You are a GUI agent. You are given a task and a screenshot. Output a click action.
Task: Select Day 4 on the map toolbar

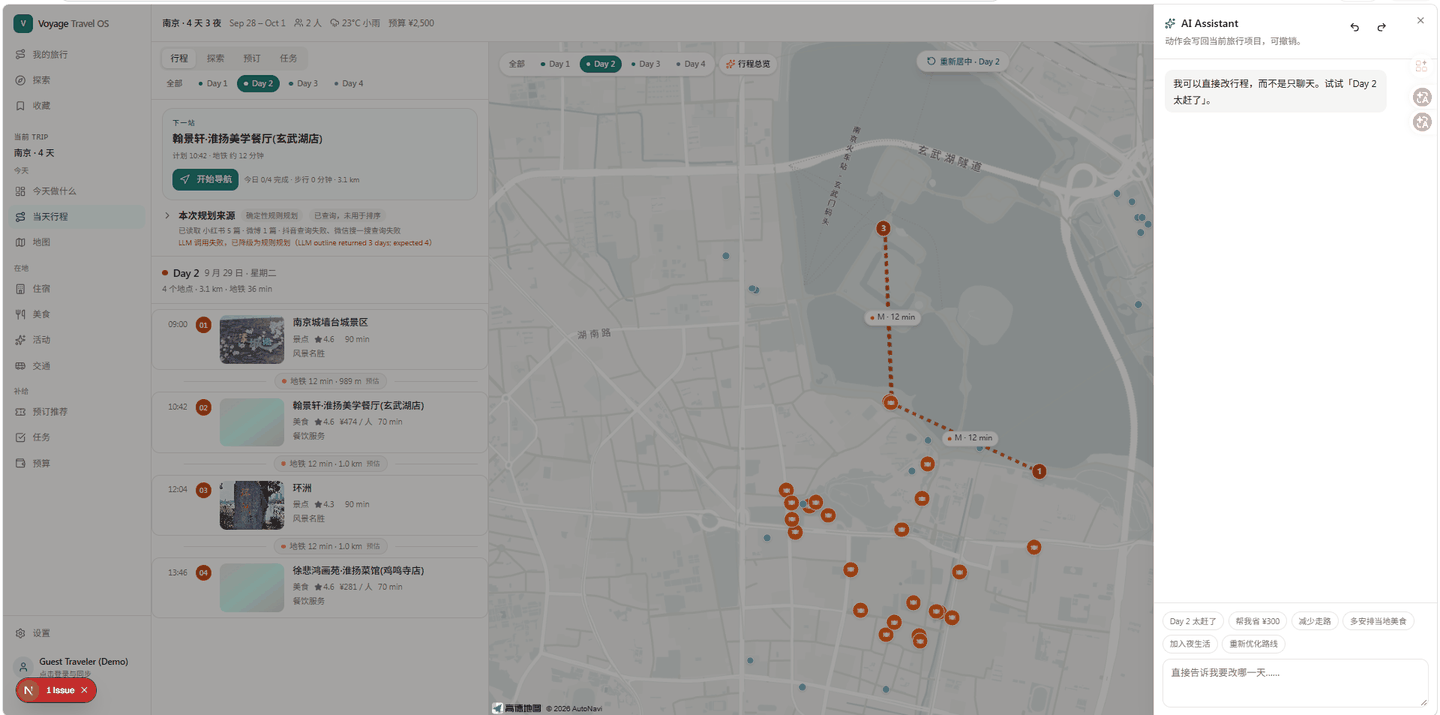pyautogui.click(x=690, y=64)
